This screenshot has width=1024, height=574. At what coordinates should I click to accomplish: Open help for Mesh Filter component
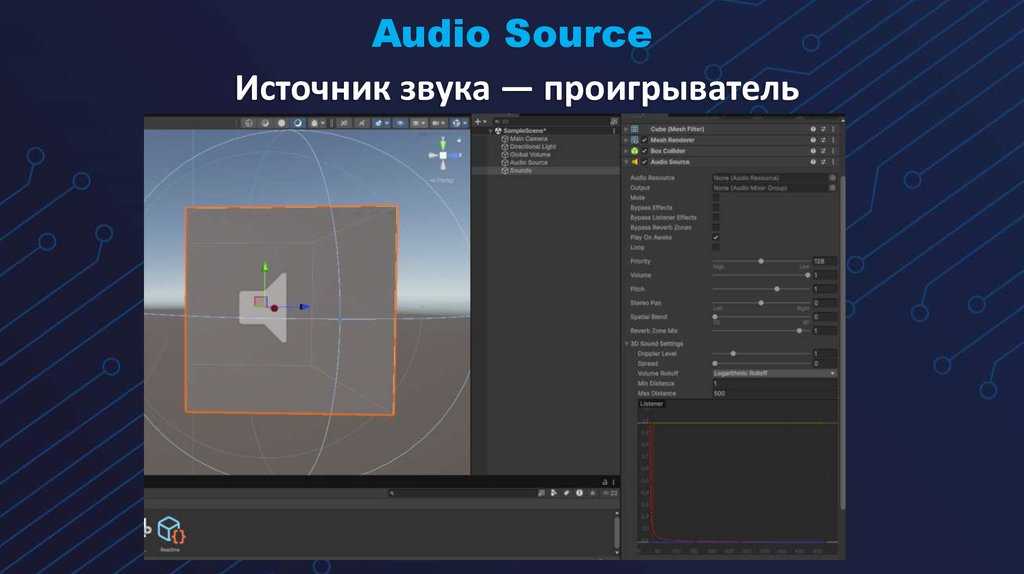click(813, 129)
